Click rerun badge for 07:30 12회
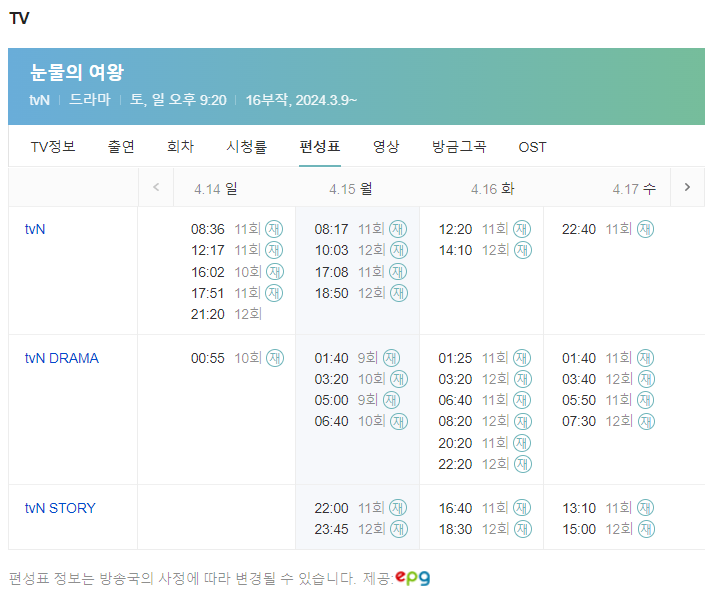705x594 pixels. pyautogui.click(x=646, y=421)
